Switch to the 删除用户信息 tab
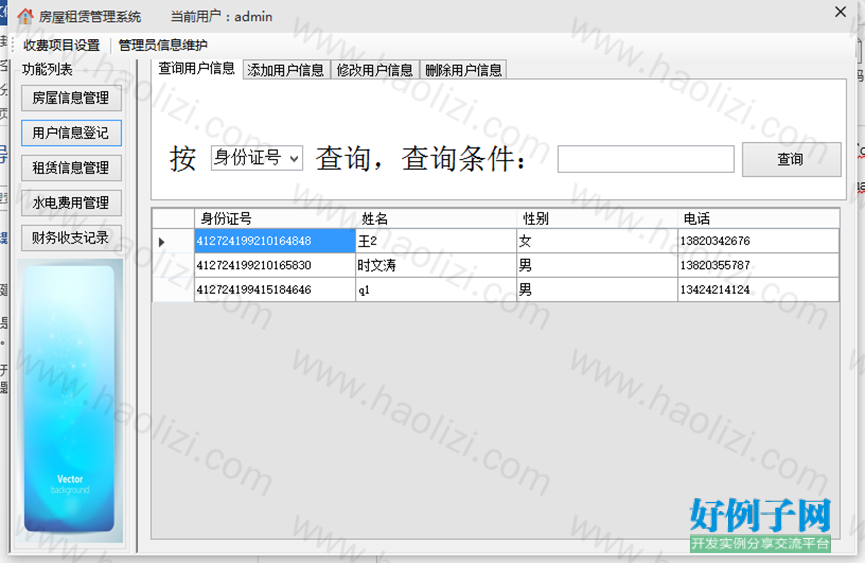 click(464, 70)
